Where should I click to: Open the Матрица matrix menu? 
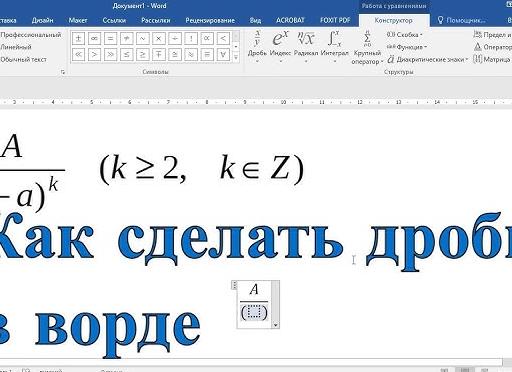point(493,60)
